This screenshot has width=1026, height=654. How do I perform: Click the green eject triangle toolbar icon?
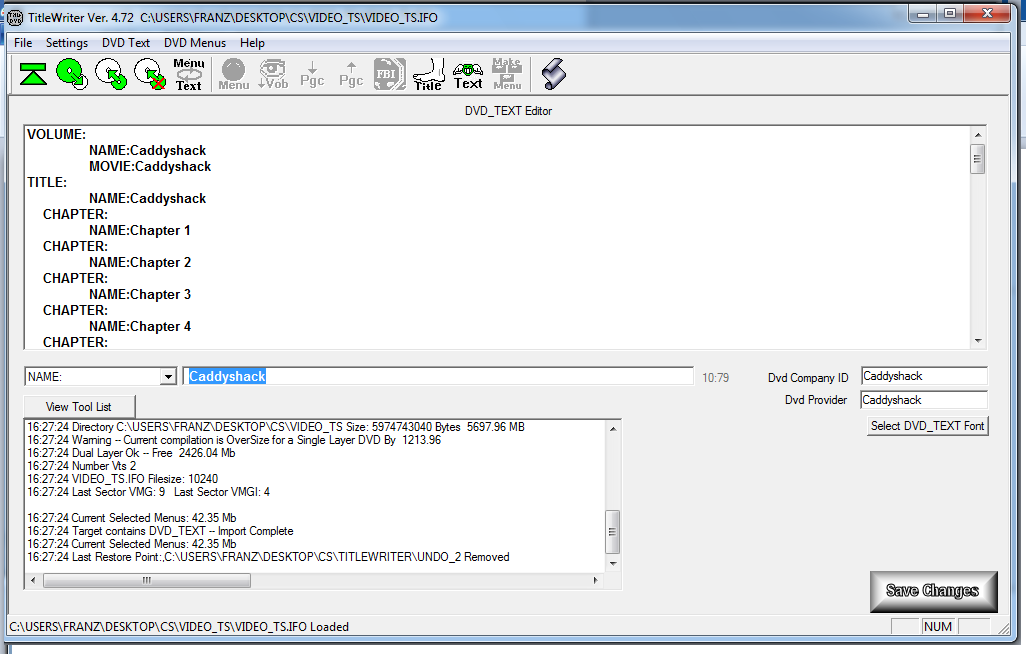33,75
